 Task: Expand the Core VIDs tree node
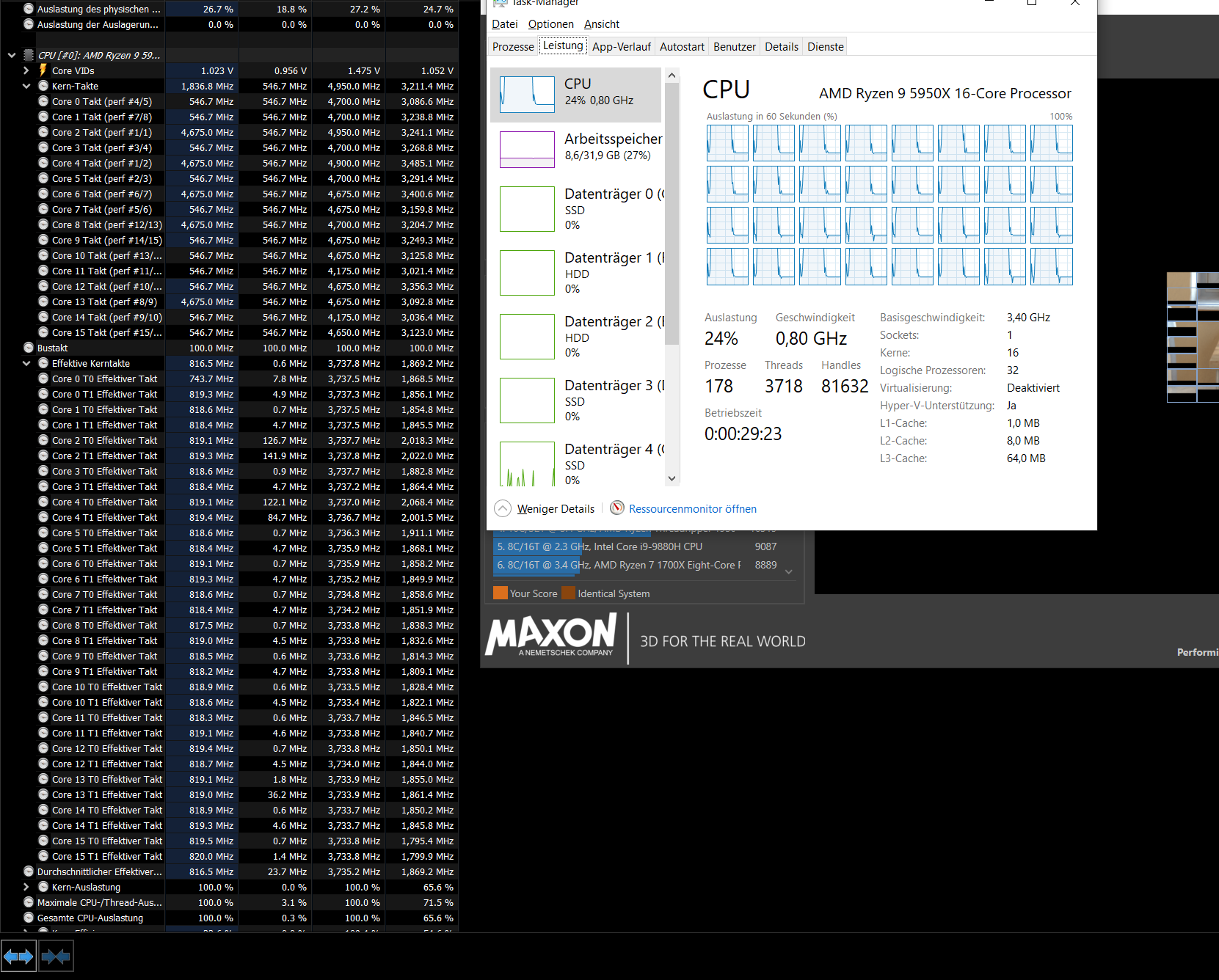pyautogui.click(x=26, y=70)
